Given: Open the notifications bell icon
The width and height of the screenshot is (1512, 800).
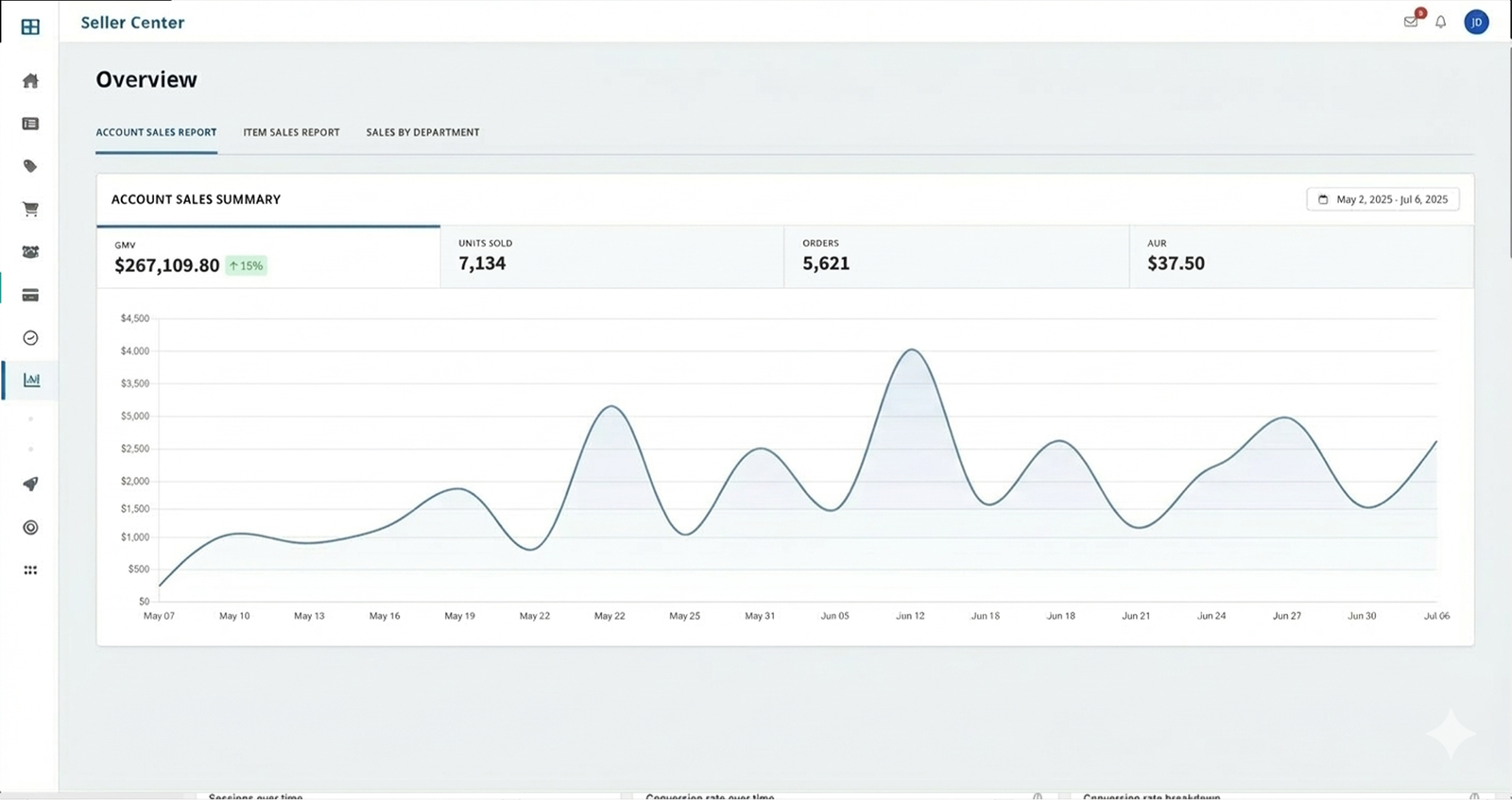Looking at the screenshot, I should coord(1440,22).
